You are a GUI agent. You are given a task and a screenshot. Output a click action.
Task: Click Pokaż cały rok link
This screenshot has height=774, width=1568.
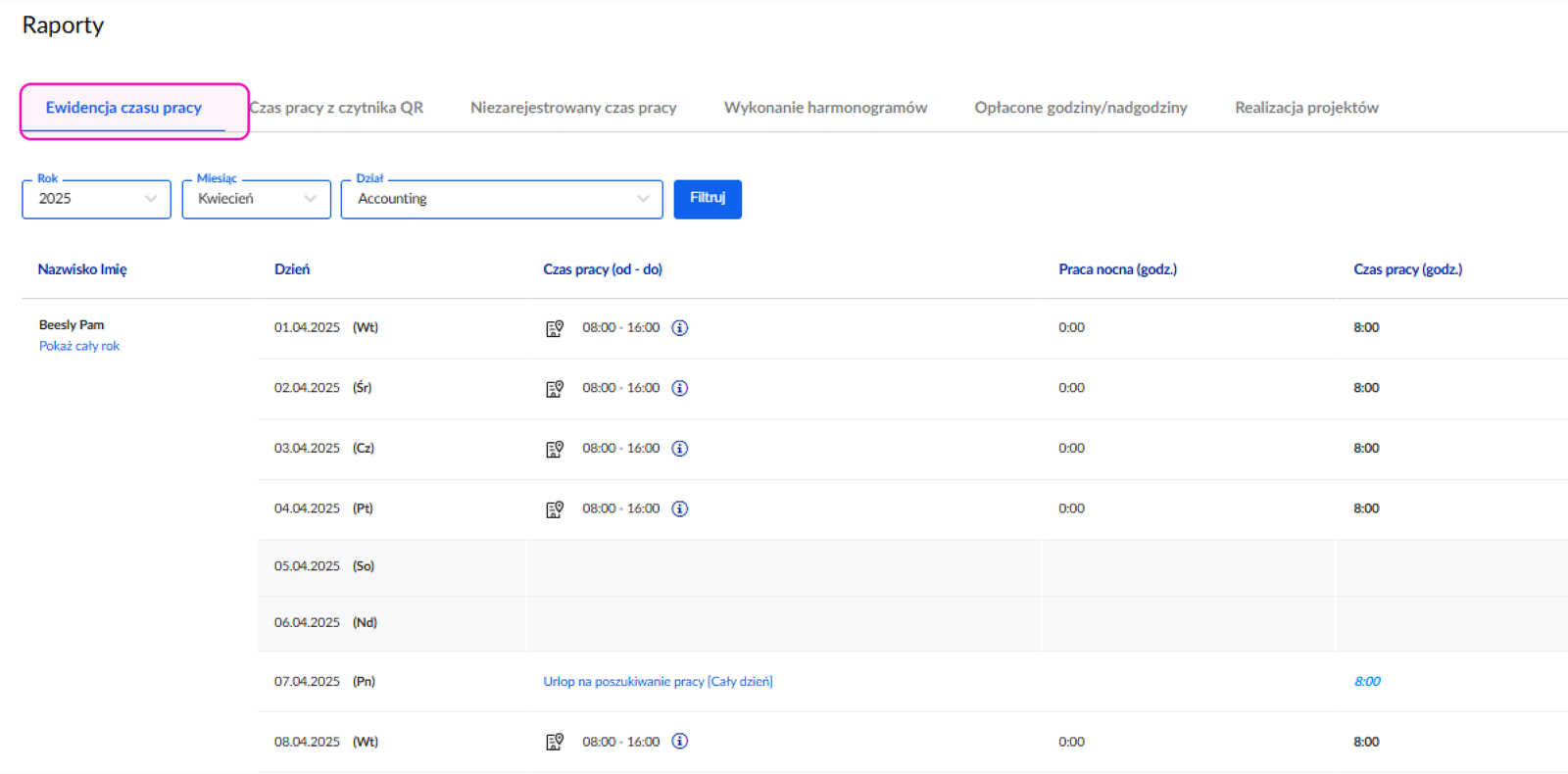(x=79, y=346)
